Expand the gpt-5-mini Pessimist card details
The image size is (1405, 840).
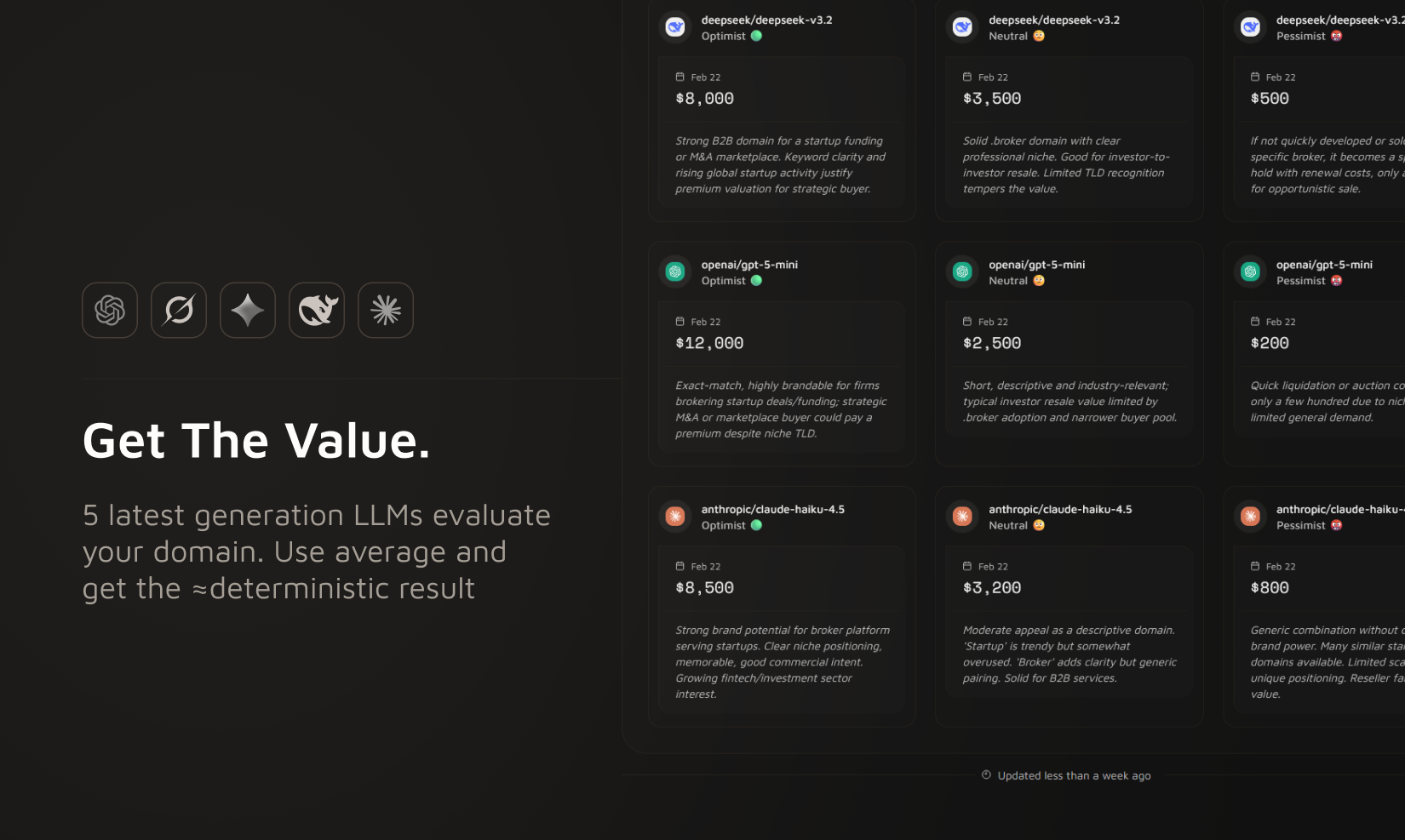pos(1316,353)
